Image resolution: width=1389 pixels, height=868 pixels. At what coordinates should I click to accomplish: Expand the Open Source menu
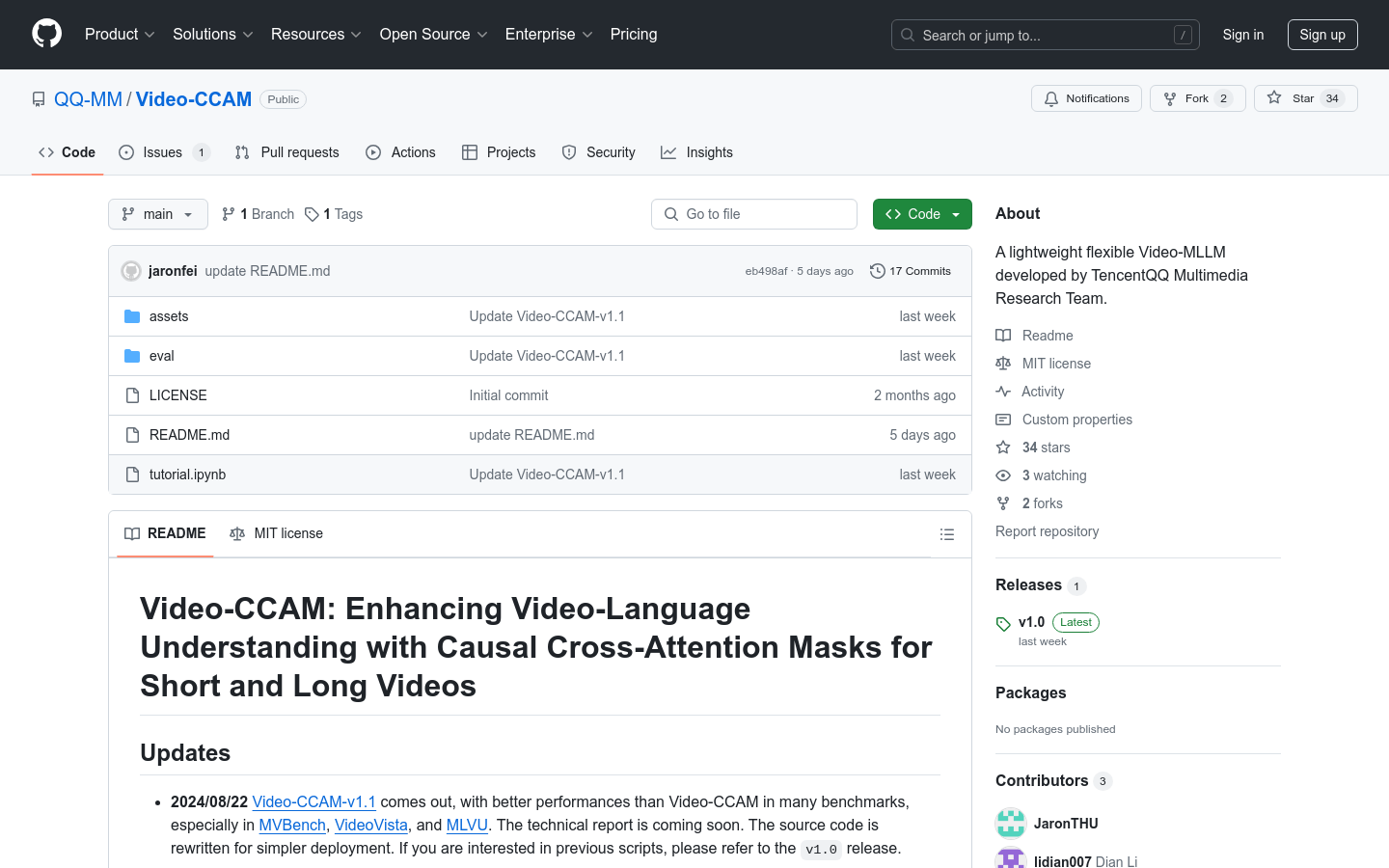click(434, 34)
